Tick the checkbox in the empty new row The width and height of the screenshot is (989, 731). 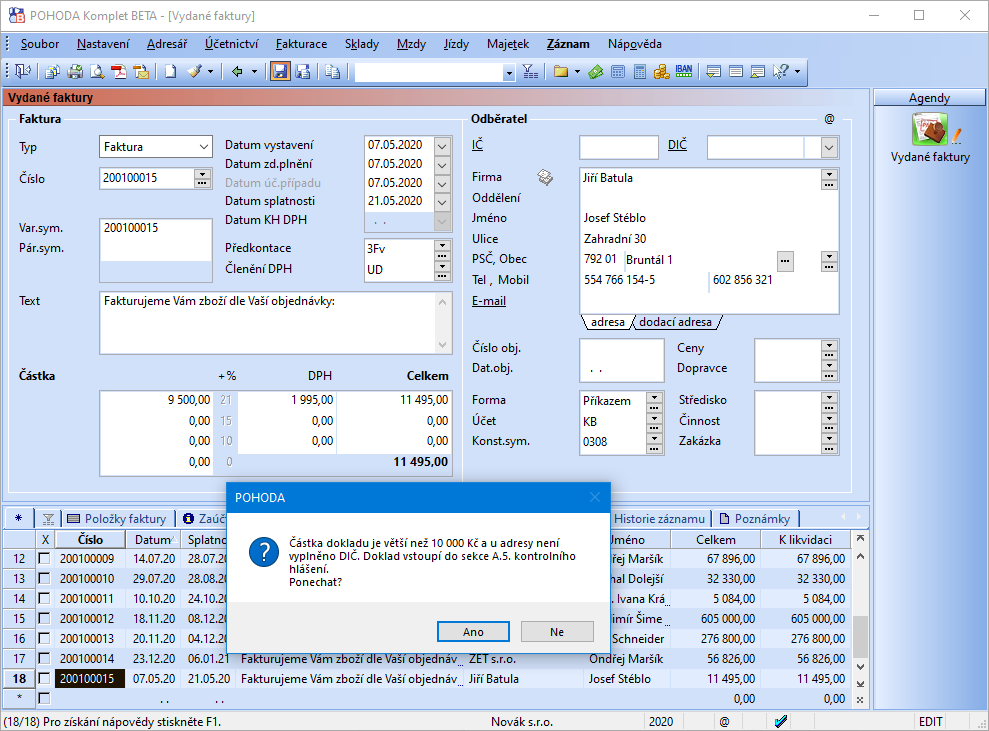pyautogui.click(x=44, y=698)
